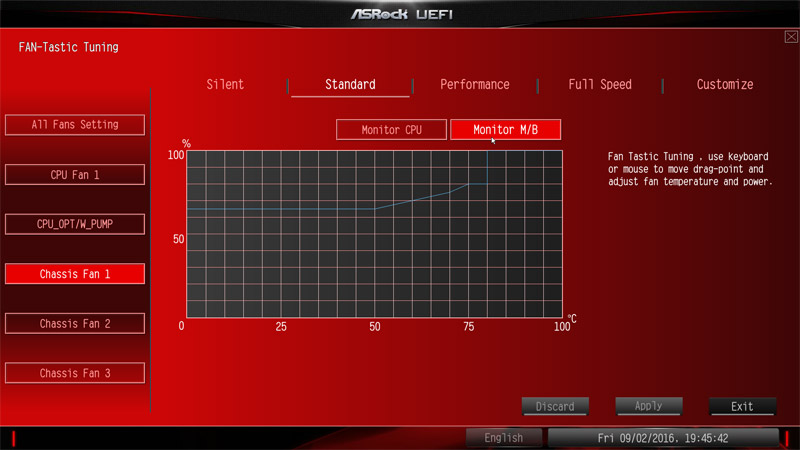
Task: Switch to the Full Speed tab
Action: (600, 84)
